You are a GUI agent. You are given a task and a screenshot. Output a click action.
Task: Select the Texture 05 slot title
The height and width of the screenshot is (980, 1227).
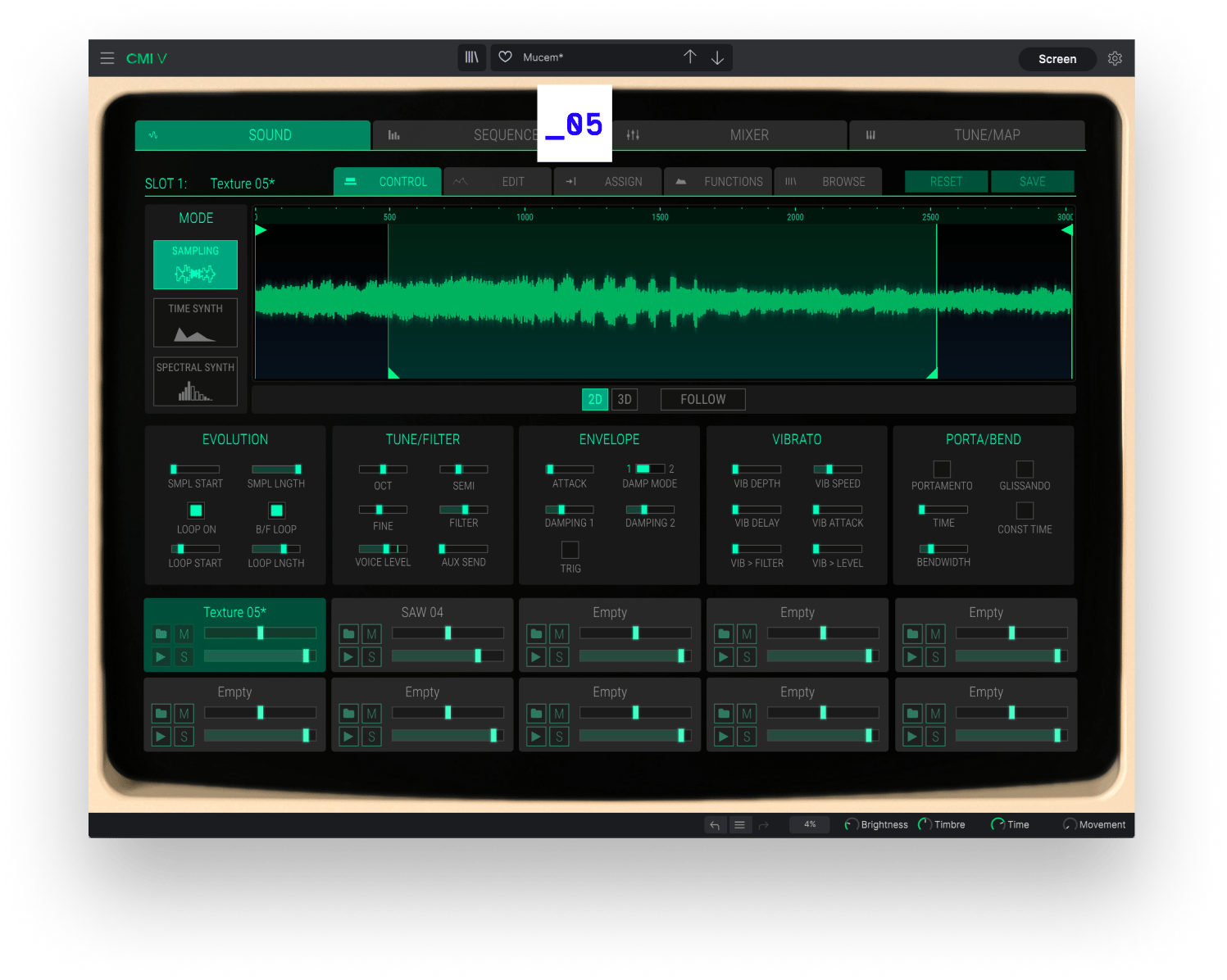234,612
